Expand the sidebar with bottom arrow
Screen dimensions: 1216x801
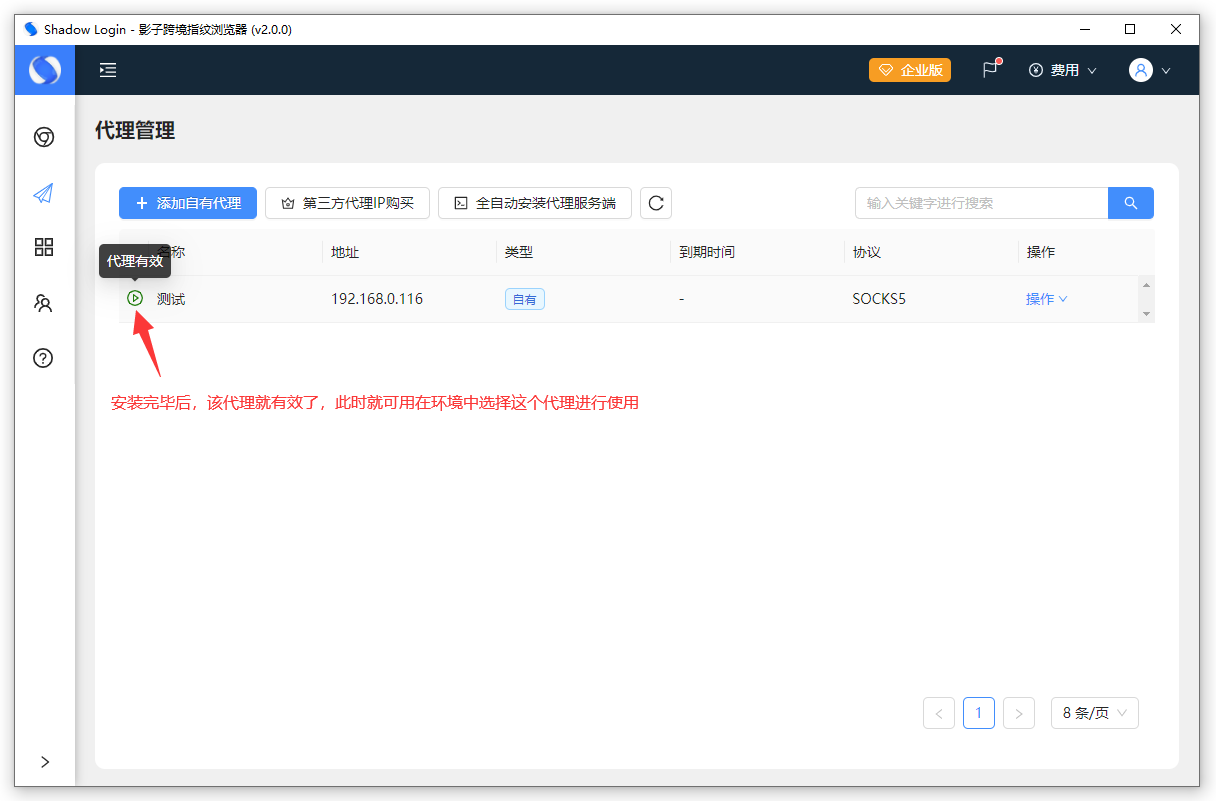[45, 762]
